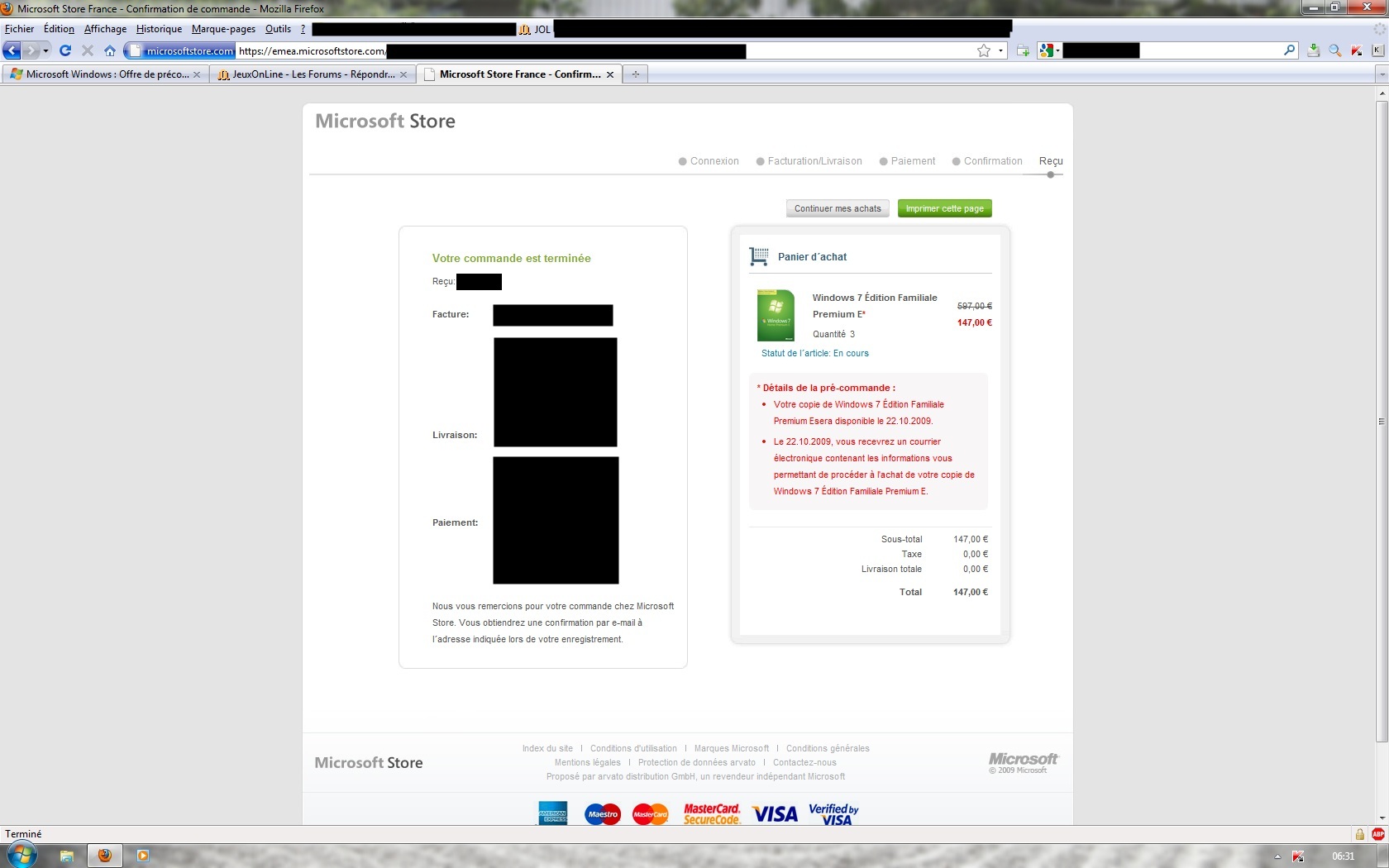The height and width of the screenshot is (868, 1389).
Task: Open the location bar history dropdown arrow
Action: [1000, 50]
